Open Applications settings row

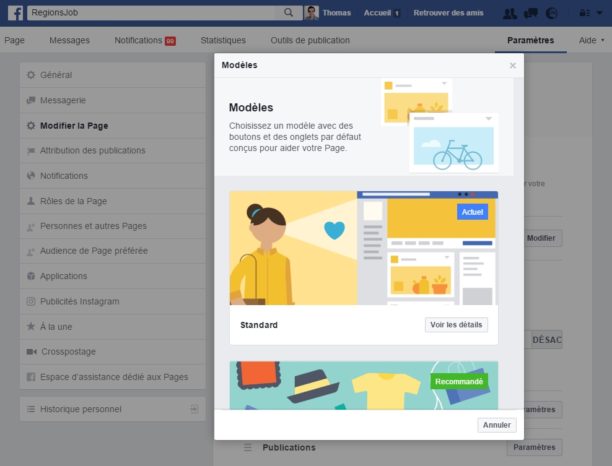(112, 276)
